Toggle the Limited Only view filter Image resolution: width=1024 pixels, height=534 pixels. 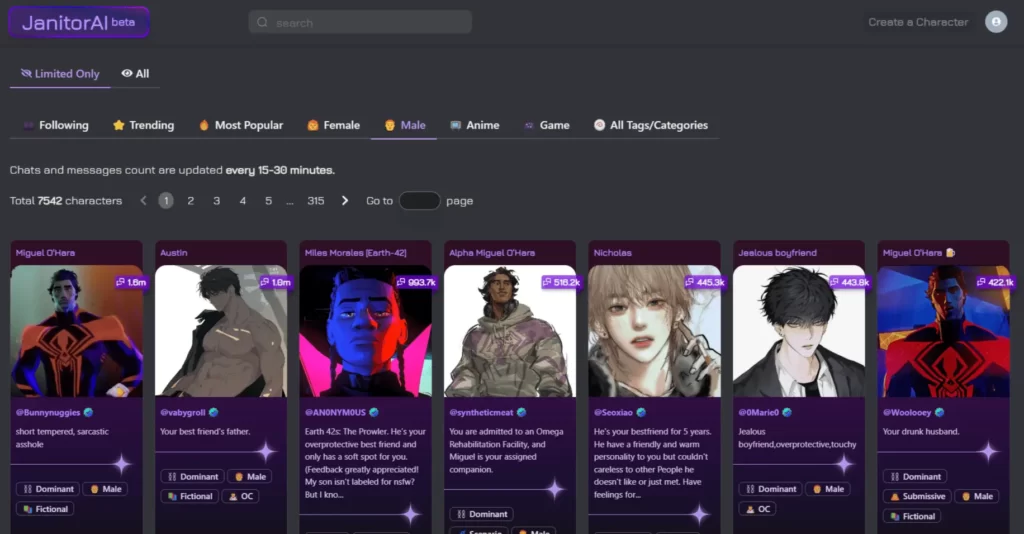click(60, 74)
